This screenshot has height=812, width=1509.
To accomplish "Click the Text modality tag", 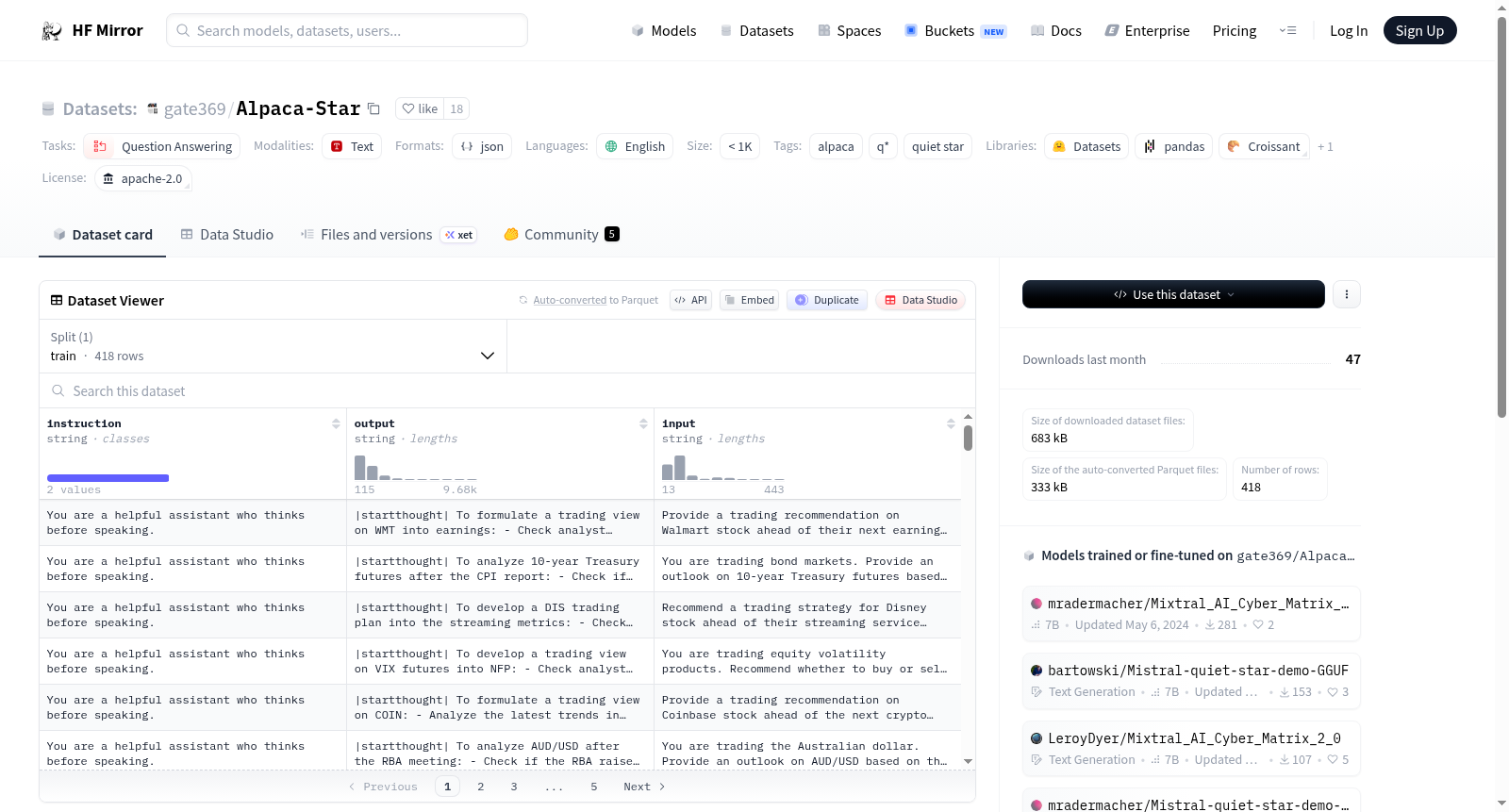I will coord(352,146).
